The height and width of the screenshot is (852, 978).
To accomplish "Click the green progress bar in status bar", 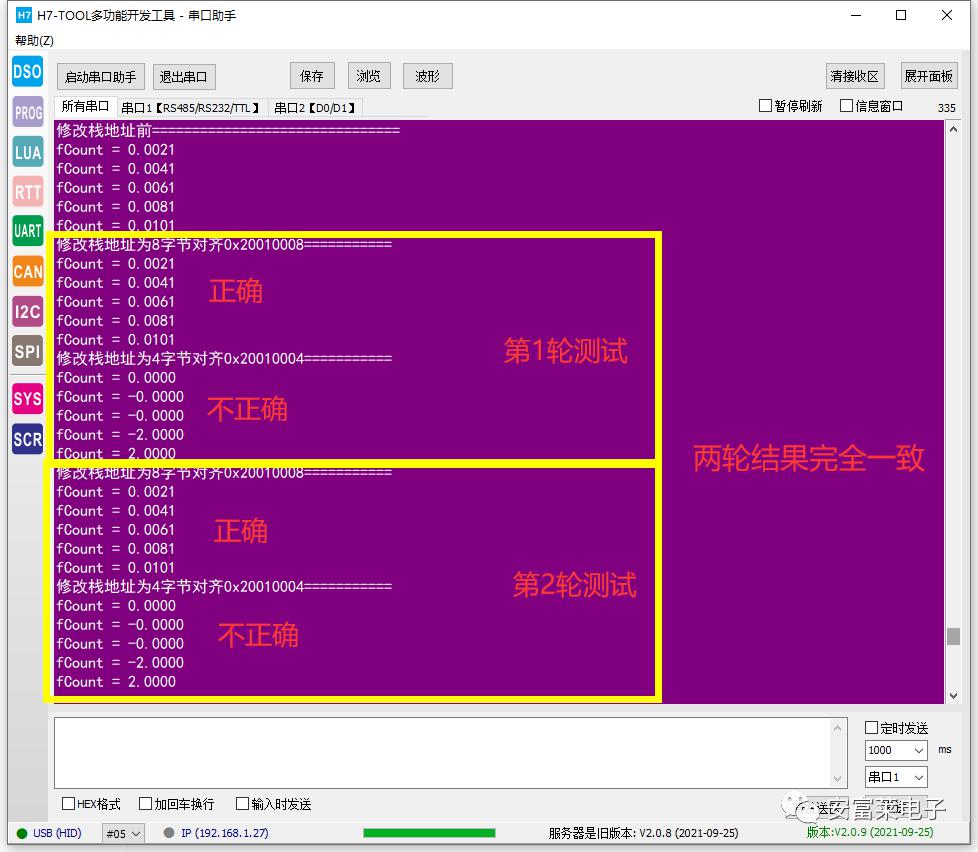I will click(x=429, y=833).
